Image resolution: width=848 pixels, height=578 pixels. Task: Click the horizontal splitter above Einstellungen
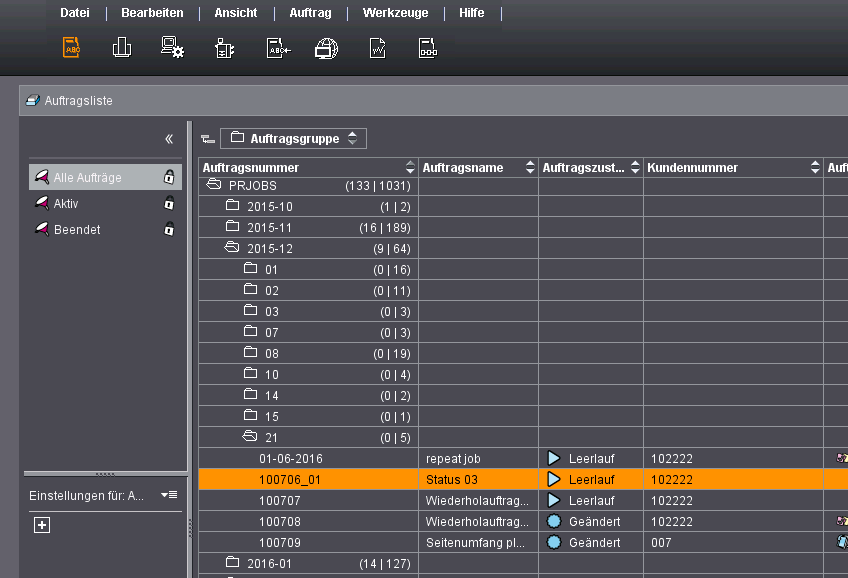(x=105, y=474)
